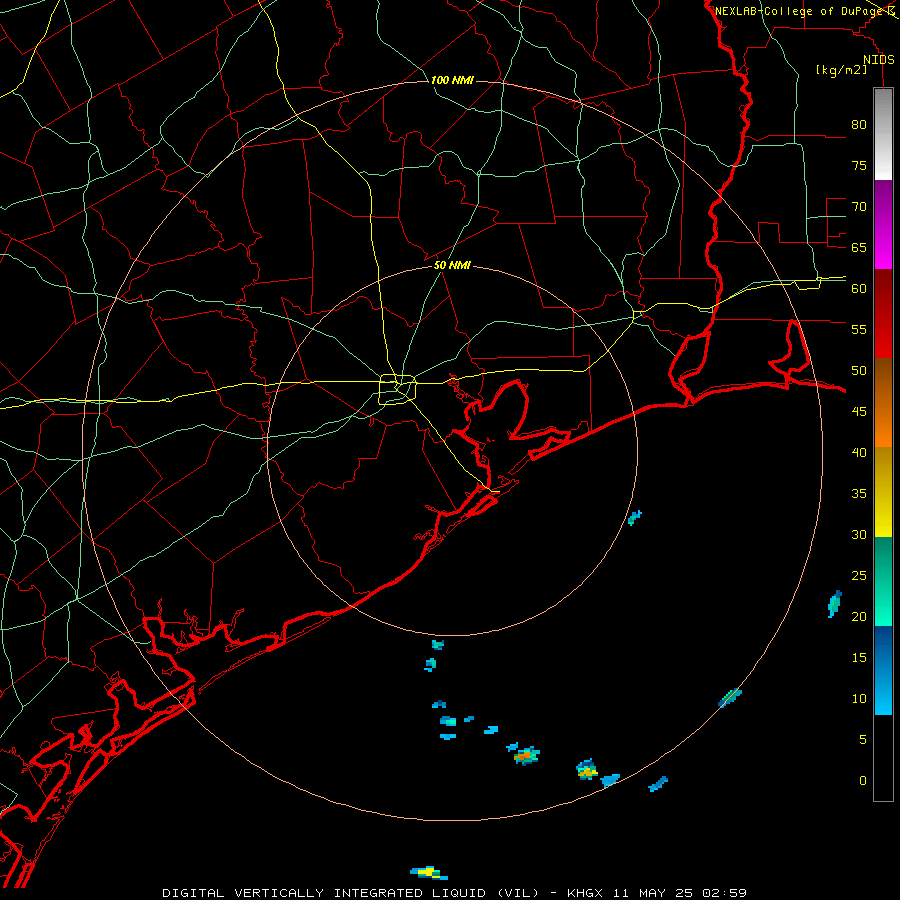This screenshot has width=900, height=900.
Task: Click the [kg/m2] units label
Action: (841, 70)
